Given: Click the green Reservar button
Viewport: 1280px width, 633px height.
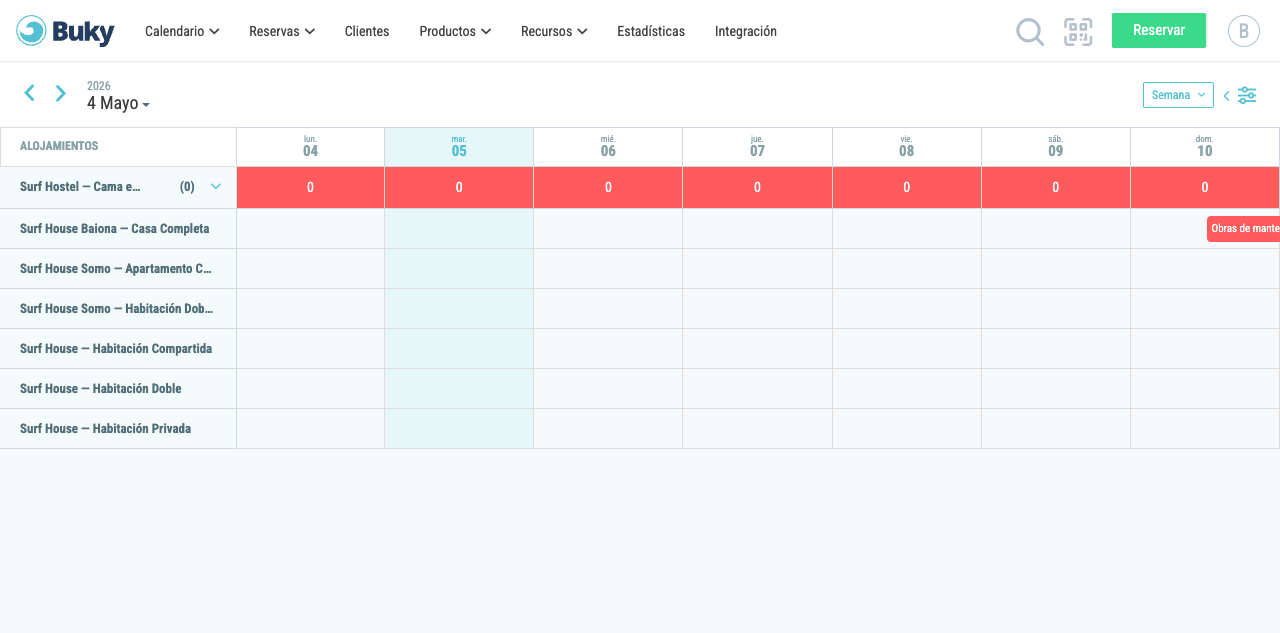Looking at the screenshot, I should pyautogui.click(x=1159, y=30).
